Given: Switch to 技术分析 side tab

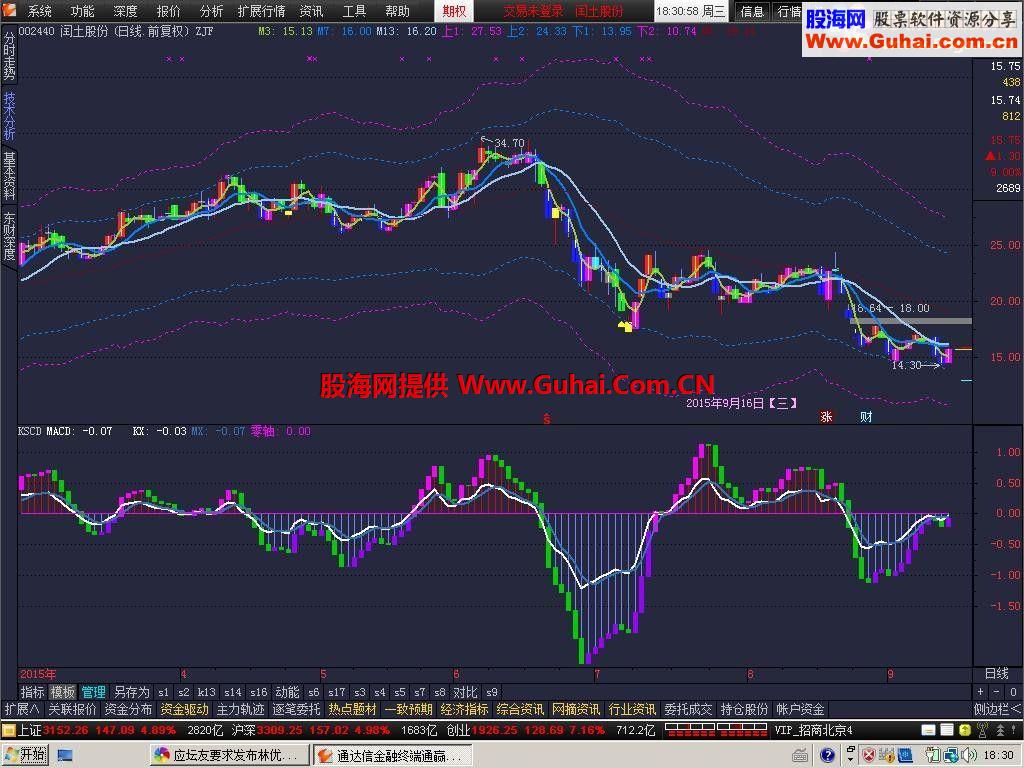Looking at the screenshot, I should pos(9,115).
